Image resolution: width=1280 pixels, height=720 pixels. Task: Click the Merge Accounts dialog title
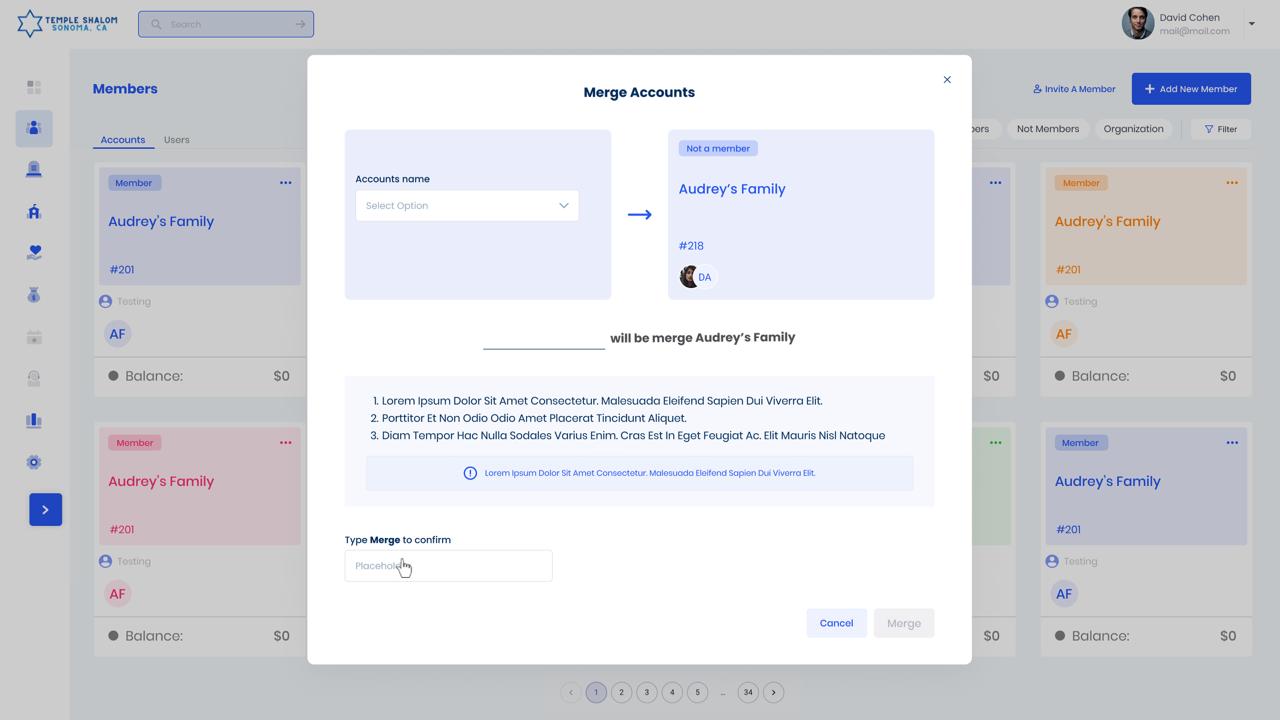click(639, 92)
